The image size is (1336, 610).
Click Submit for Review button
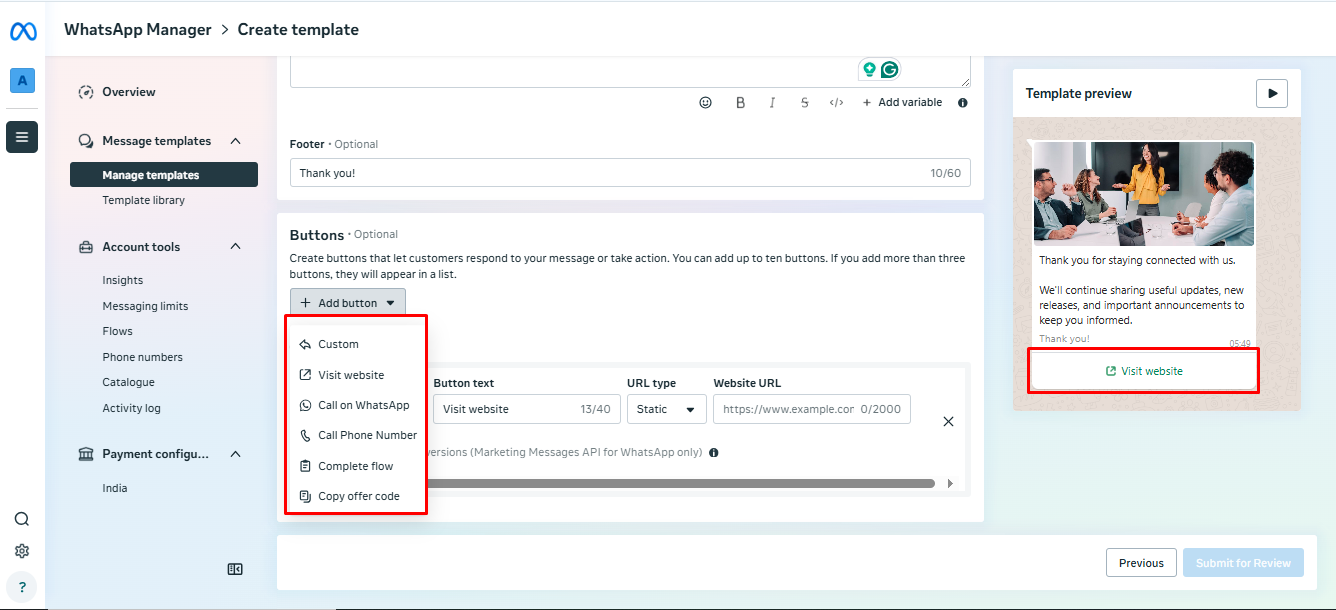coord(1243,563)
